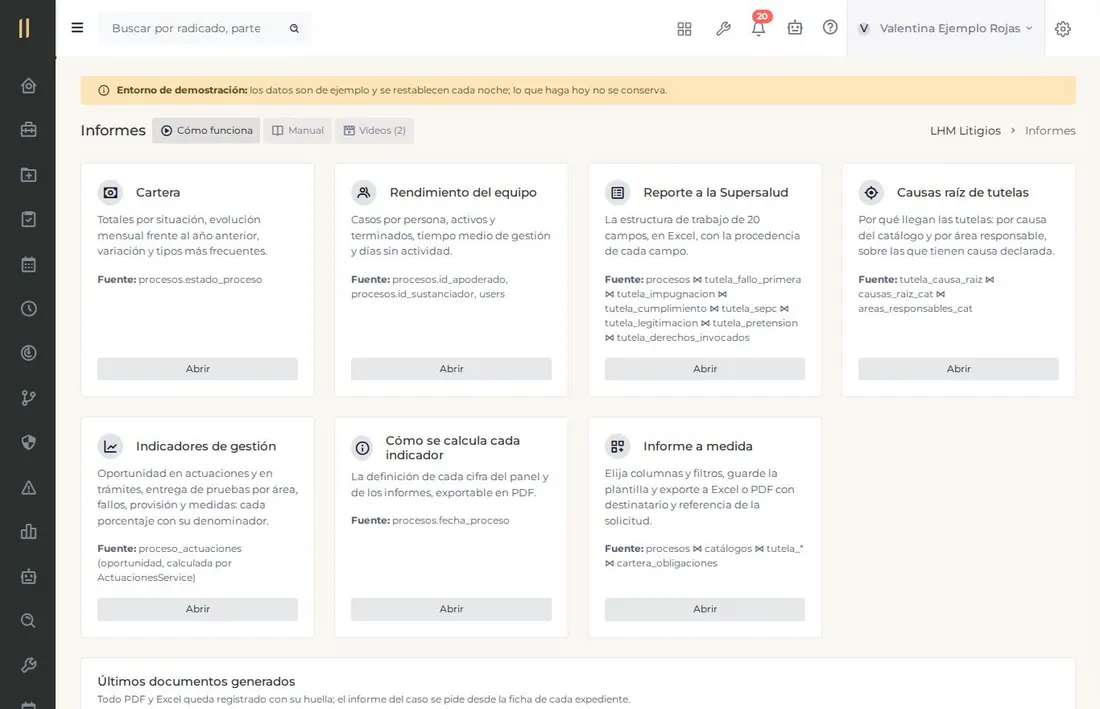Click the Informe a medida icon

[617, 446]
